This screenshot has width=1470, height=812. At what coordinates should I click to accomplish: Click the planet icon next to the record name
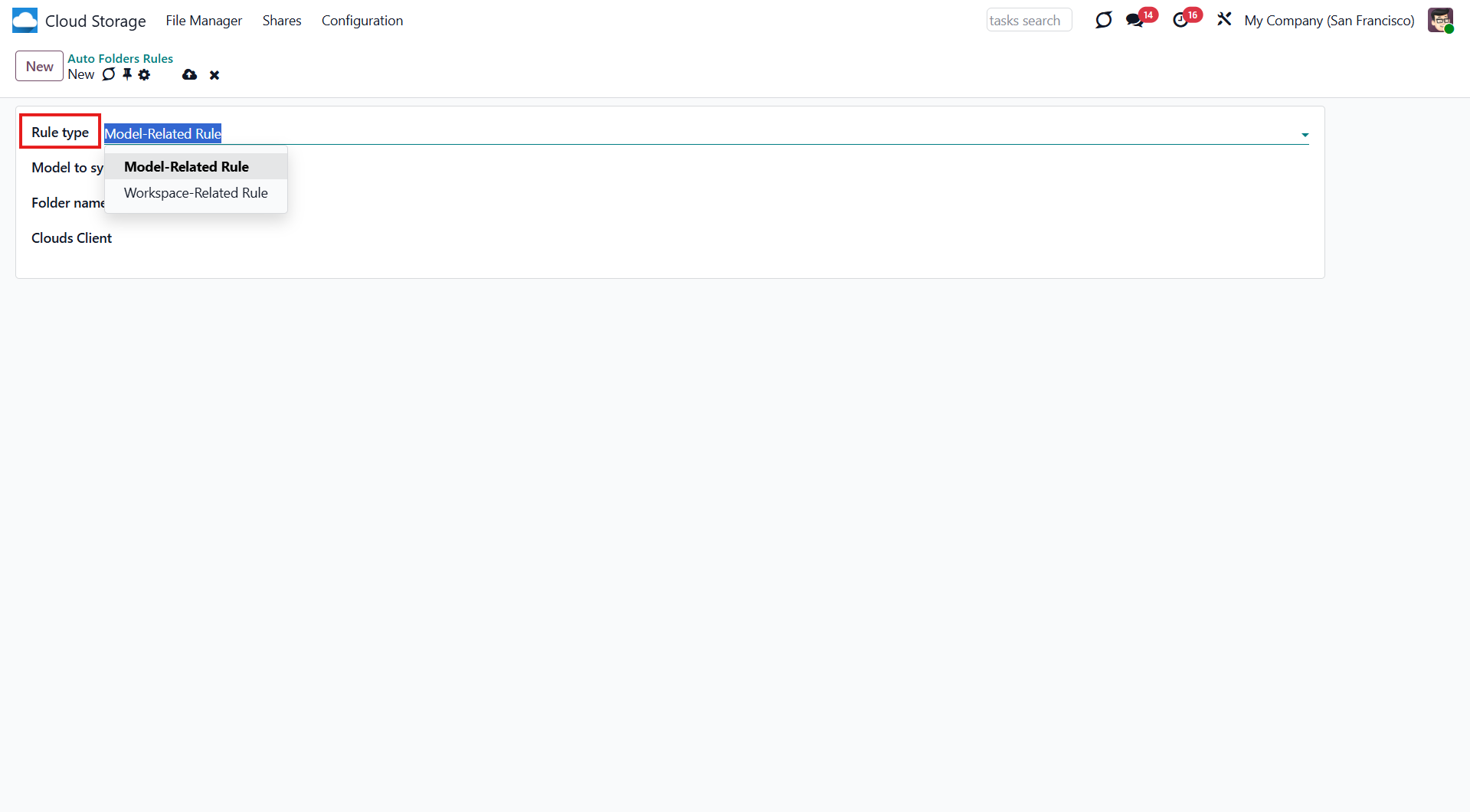click(x=109, y=74)
